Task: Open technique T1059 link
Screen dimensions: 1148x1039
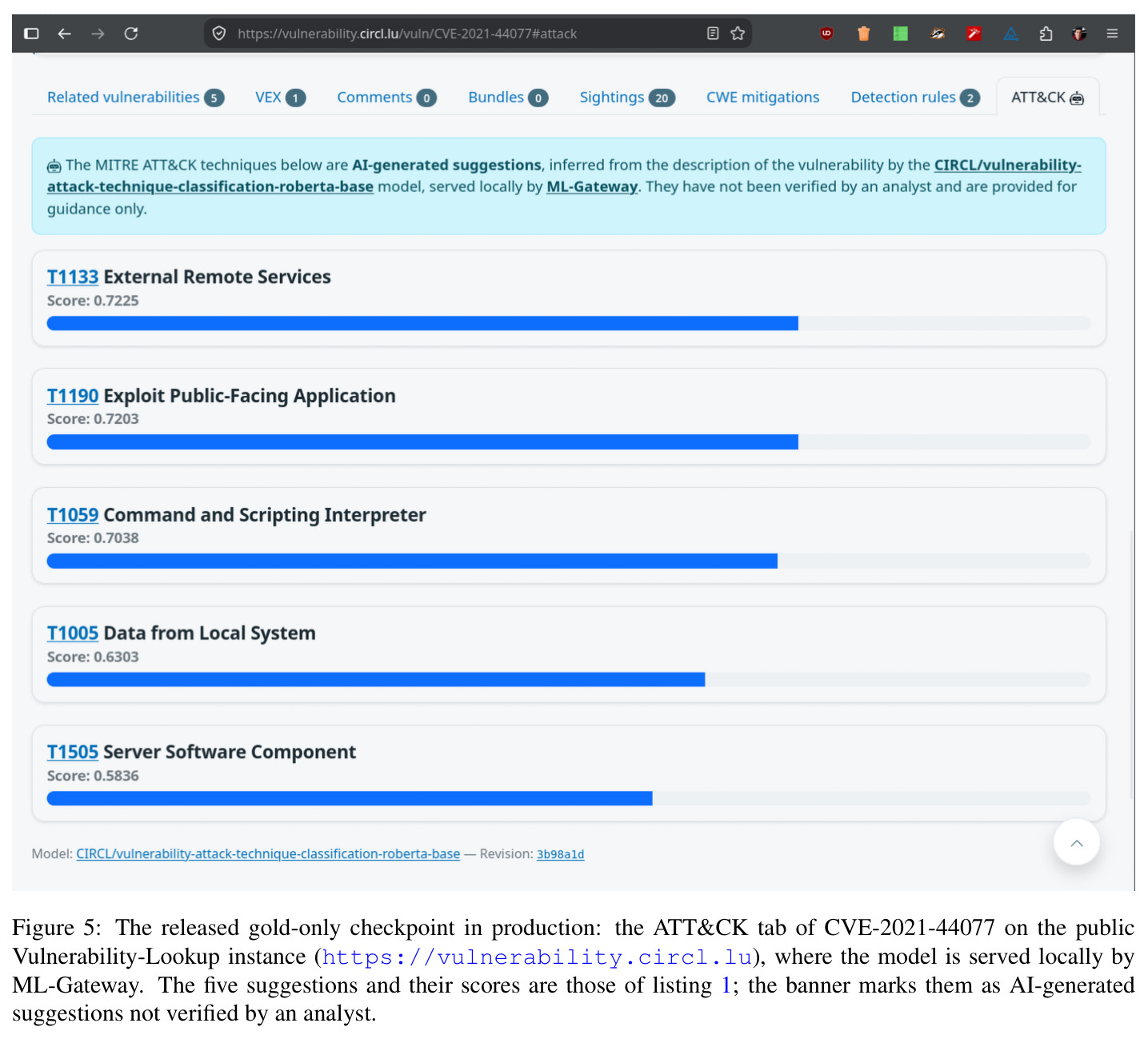Action: click(73, 515)
